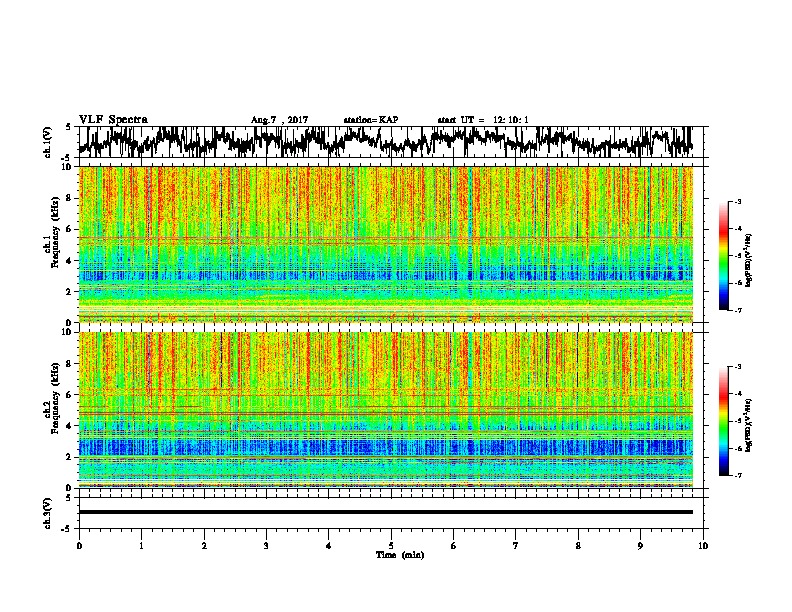Click the flat black ch.3 trace line
The image size is (792, 612).
[x=386, y=512]
